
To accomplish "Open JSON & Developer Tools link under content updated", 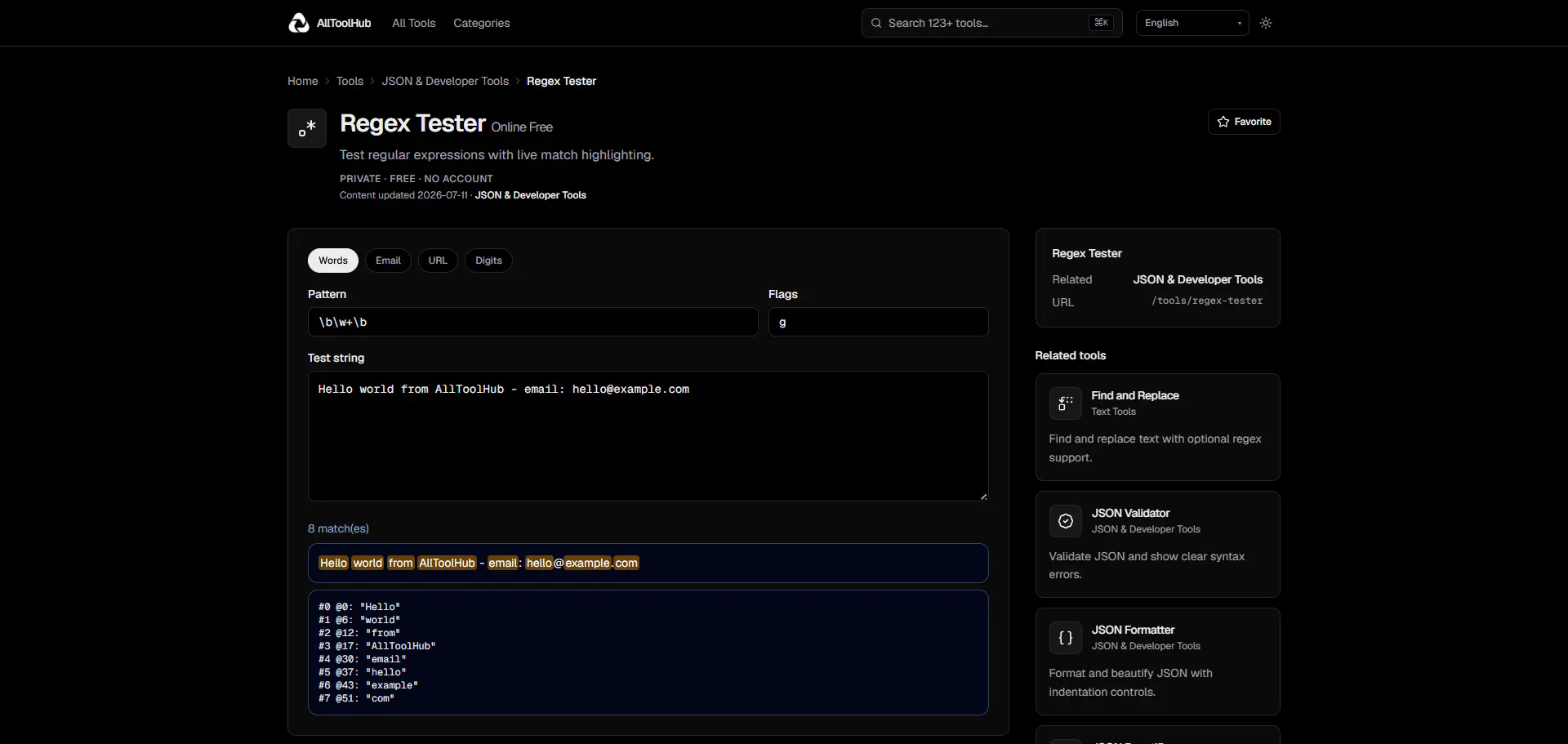I will click(531, 195).
